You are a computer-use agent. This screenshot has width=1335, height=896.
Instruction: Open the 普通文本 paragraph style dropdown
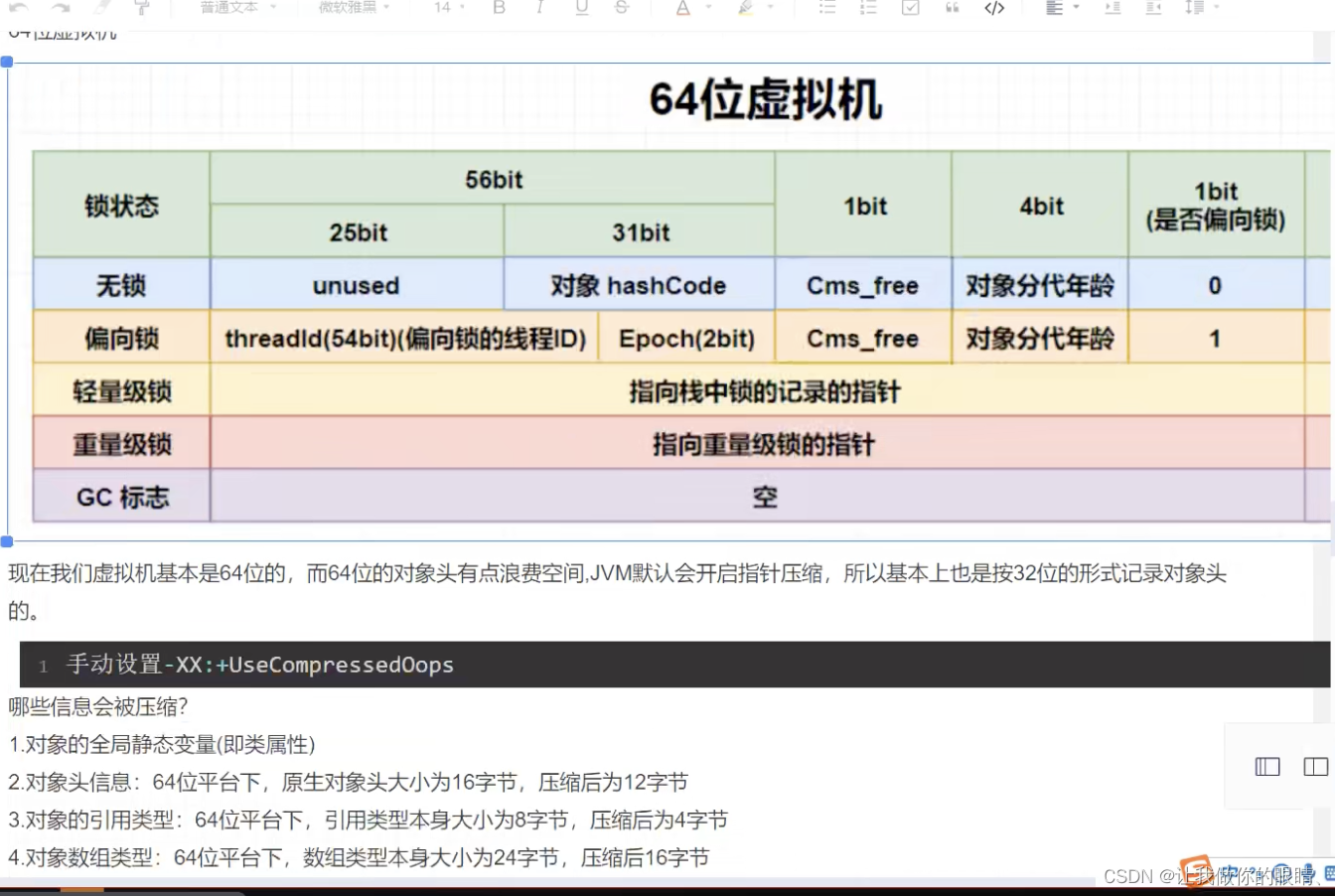(x=236, y=8)
